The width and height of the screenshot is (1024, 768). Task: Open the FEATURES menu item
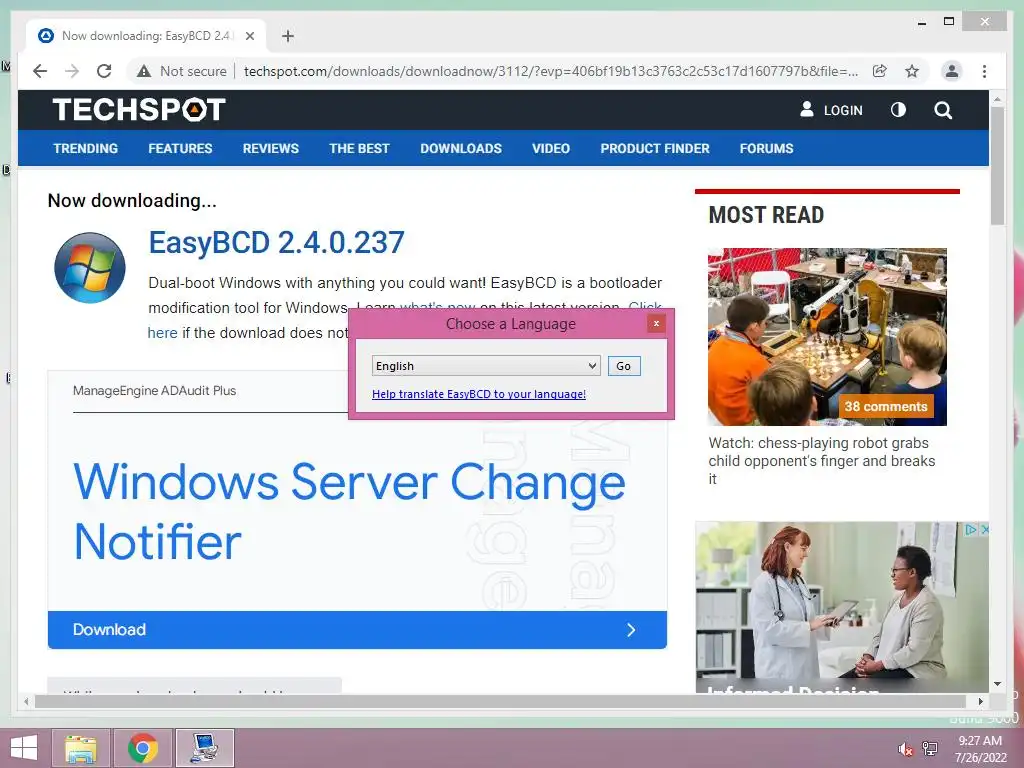(180, 148)
